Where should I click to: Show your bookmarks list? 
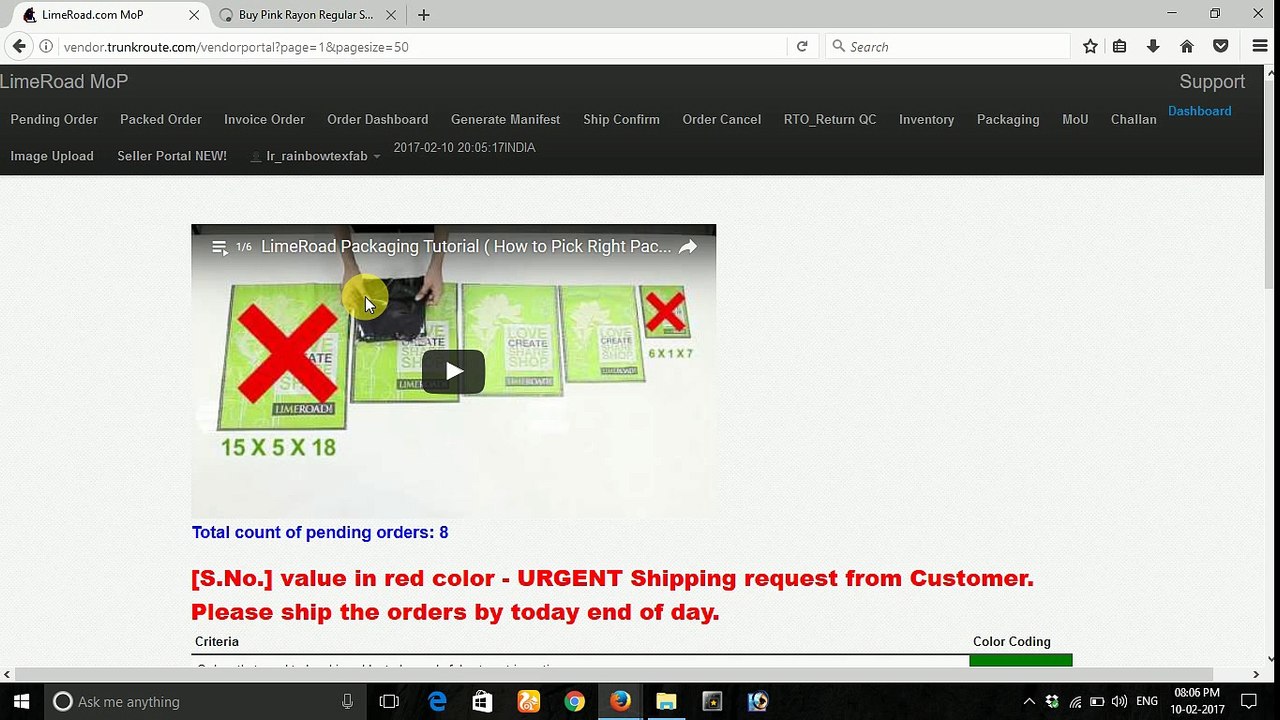click(x=1120, y=46)
